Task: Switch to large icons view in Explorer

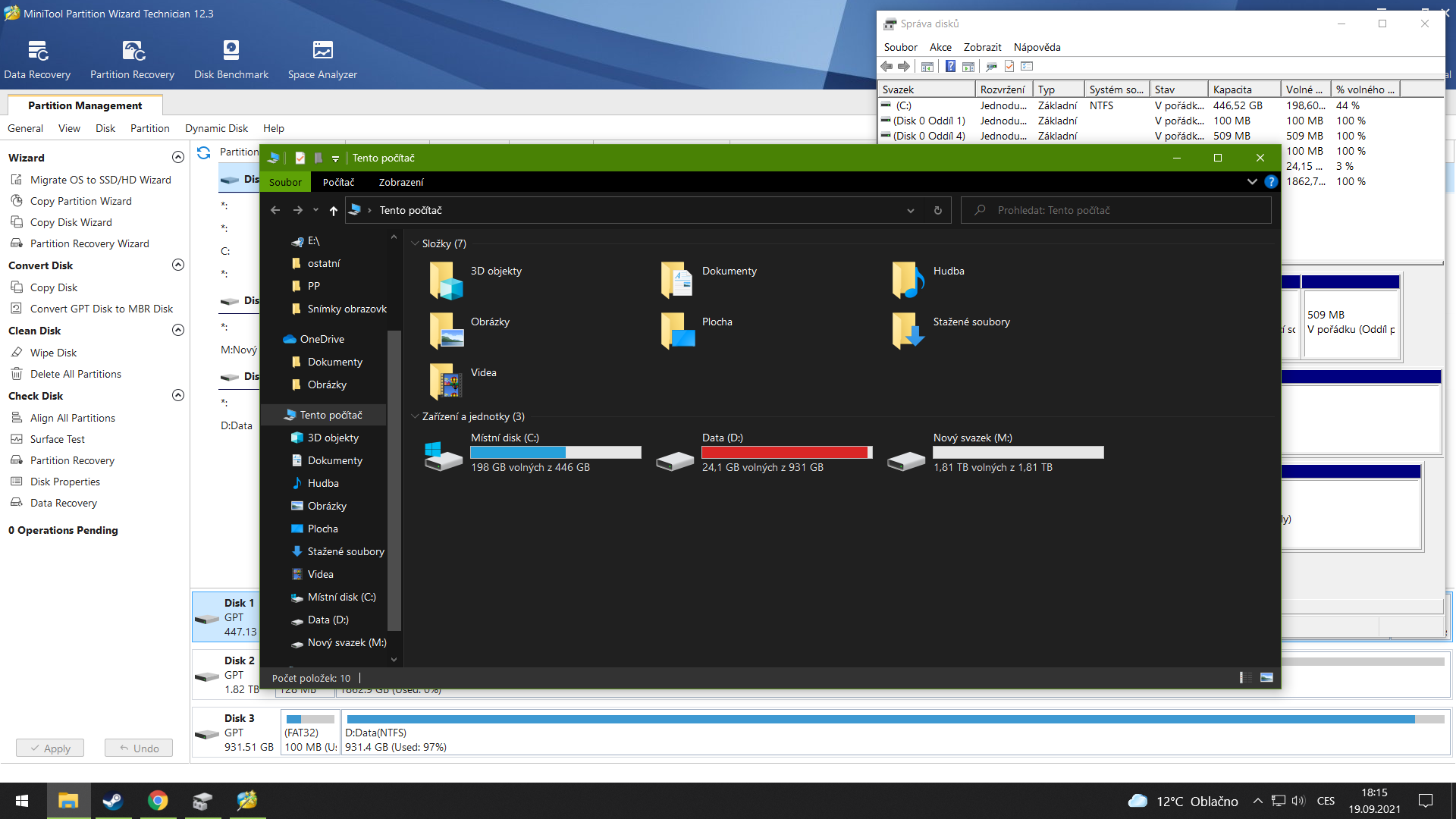Action: pos(1266,677)
